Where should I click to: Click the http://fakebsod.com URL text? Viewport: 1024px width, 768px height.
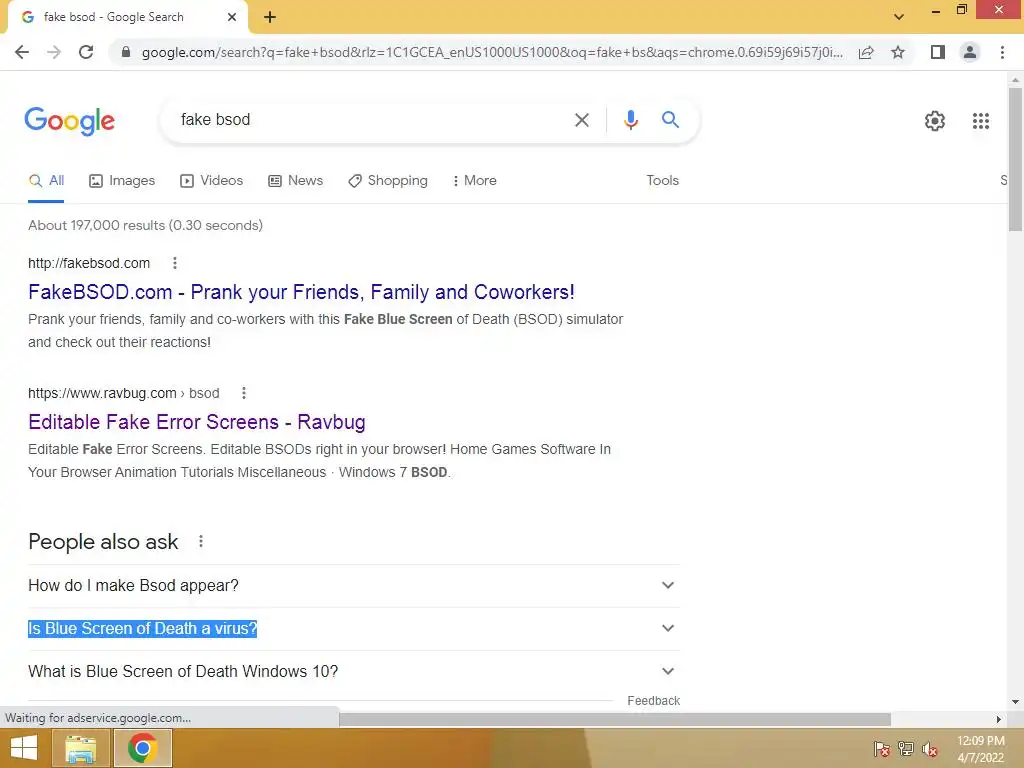click(89, 263)
